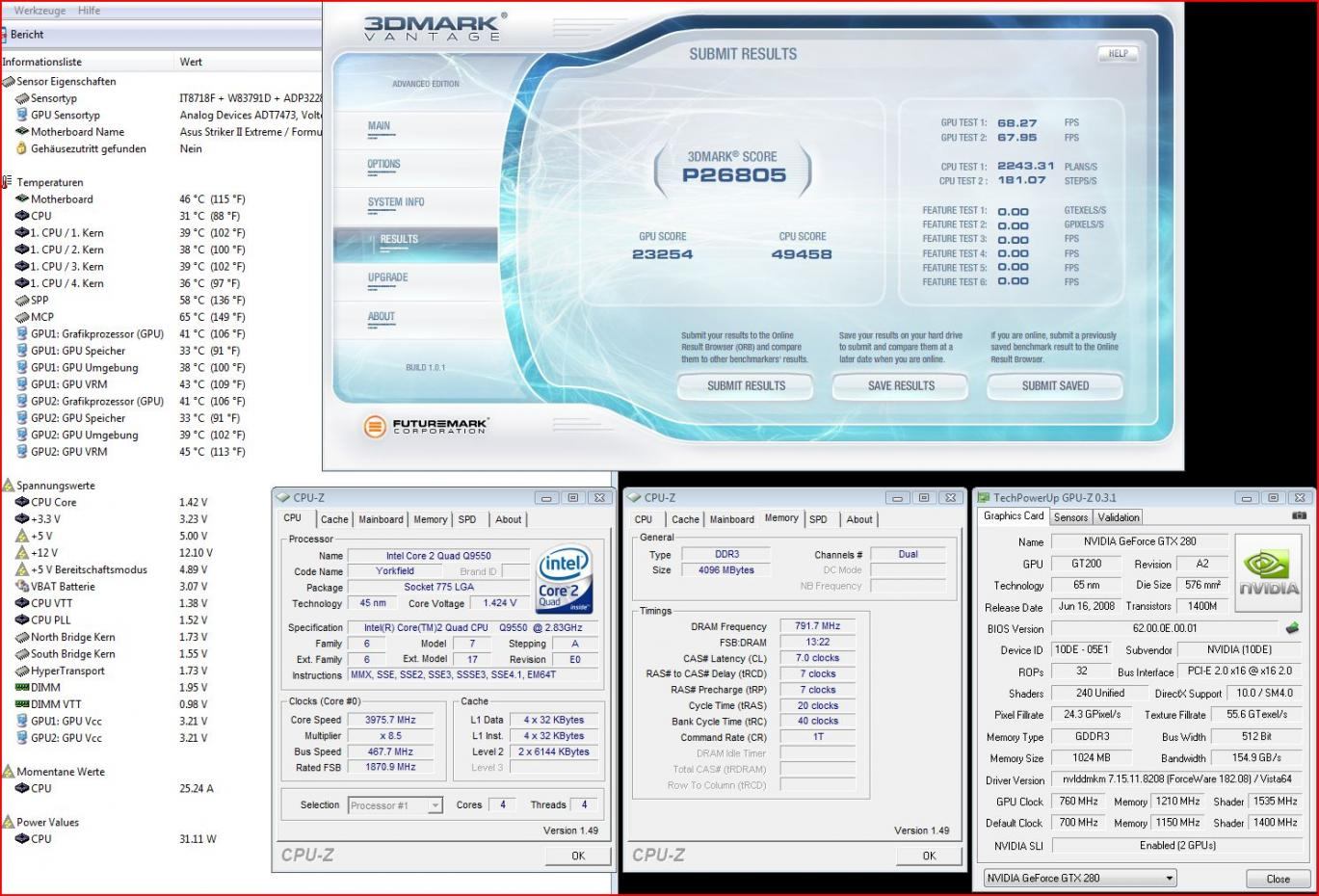Open the MAIN section in 3DMark Vantage
1319x896 pixels.
(x=379, y=126)
